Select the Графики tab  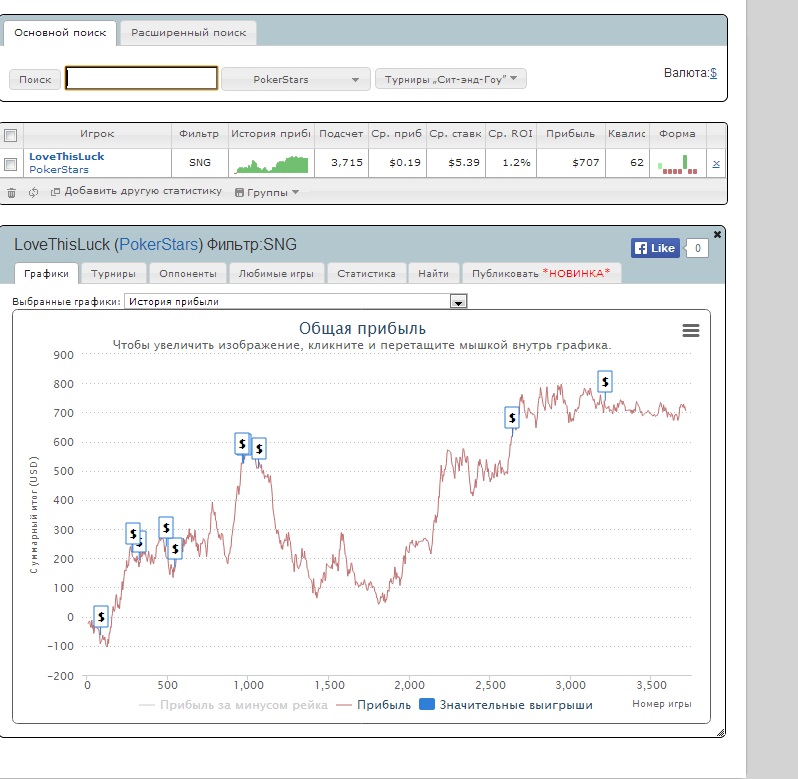(x=46, y=273)
